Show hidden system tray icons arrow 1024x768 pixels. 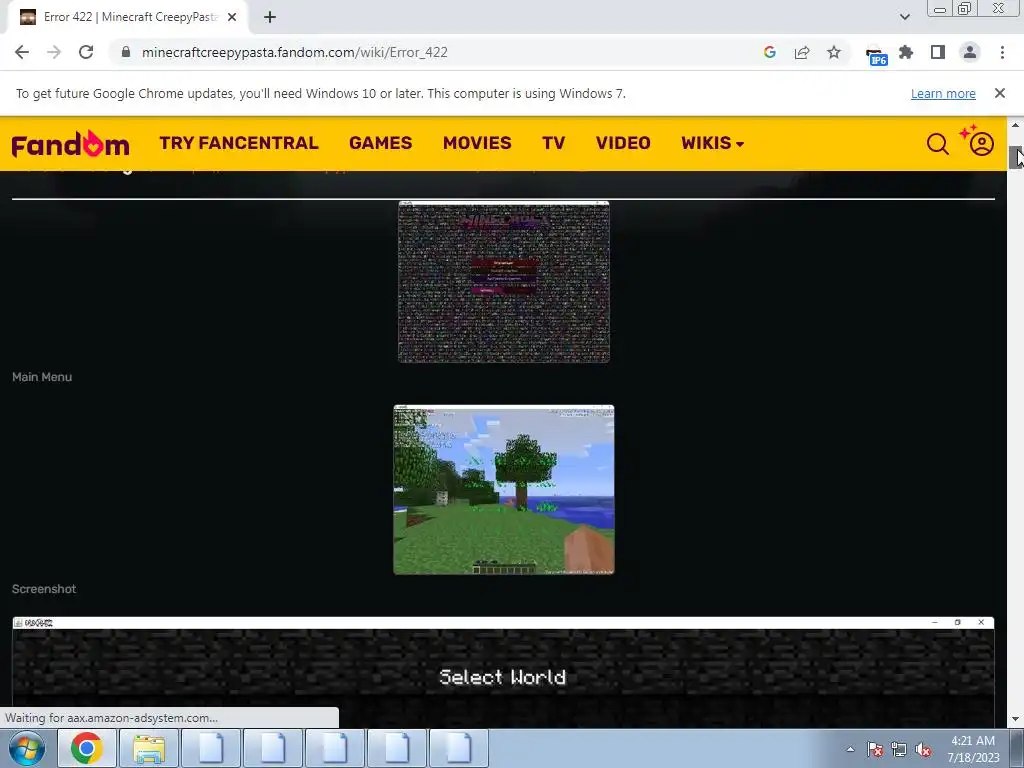pos(850,749)
